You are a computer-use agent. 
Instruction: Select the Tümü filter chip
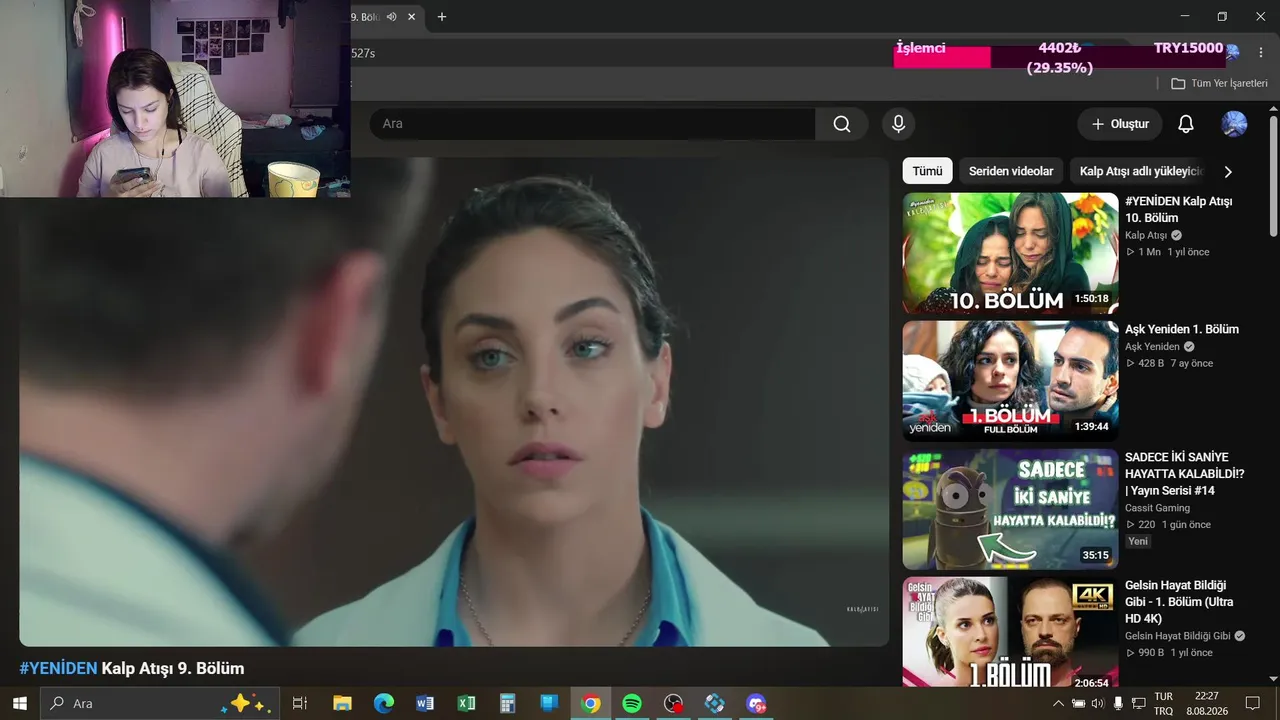(x=927, y=171)
